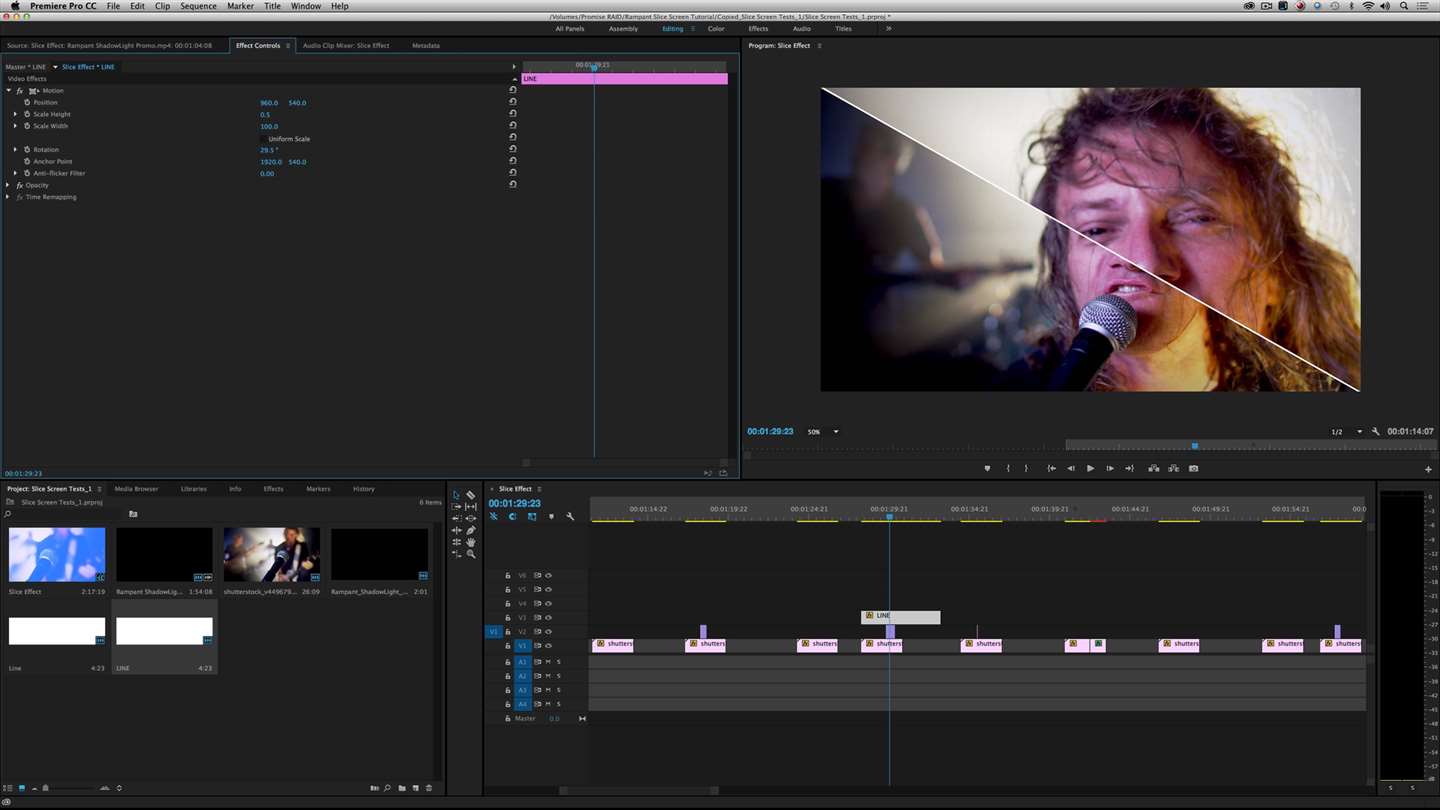Open the Sequence menu
This screenshot has width=1440, height=810.
[x=198, y=6]
